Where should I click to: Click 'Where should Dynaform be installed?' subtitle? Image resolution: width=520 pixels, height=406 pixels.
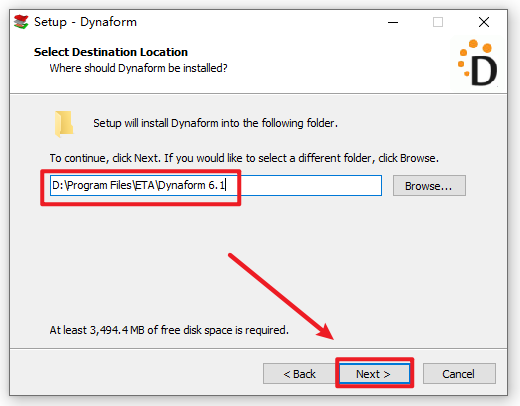138,68
